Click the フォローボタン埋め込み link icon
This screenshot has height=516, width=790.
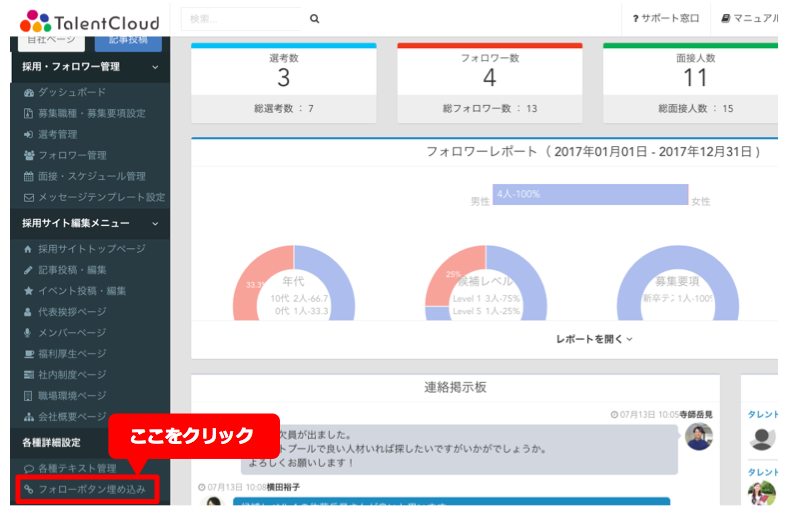point(29,489)
